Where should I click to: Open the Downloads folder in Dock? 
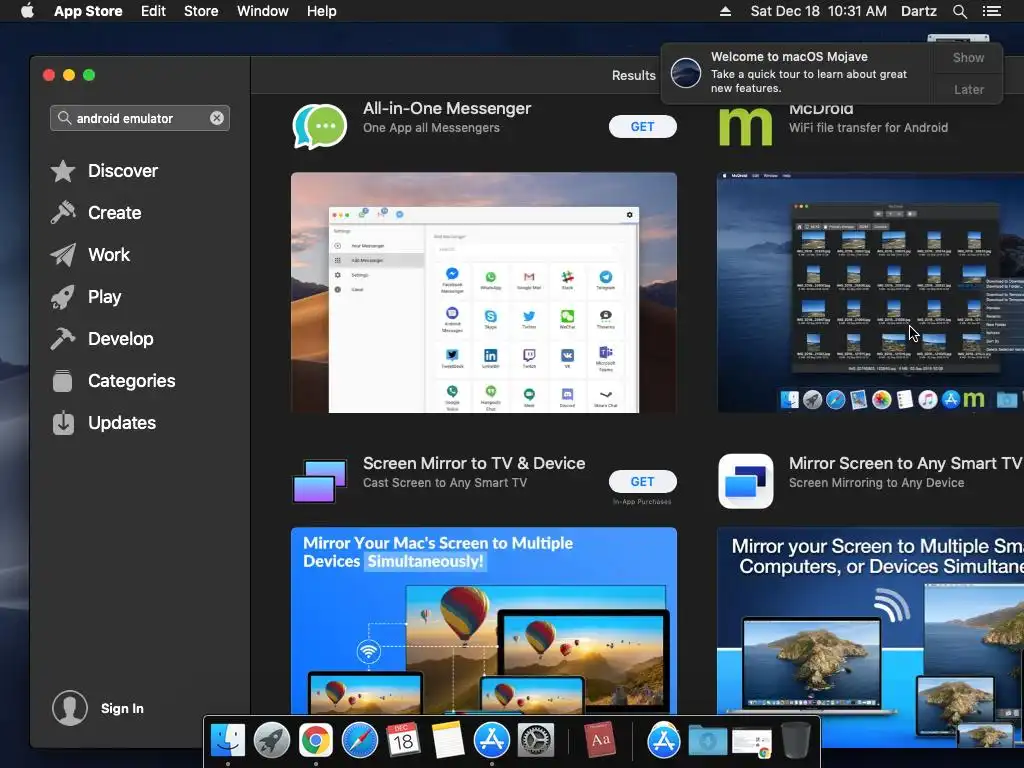coord(707,741)
